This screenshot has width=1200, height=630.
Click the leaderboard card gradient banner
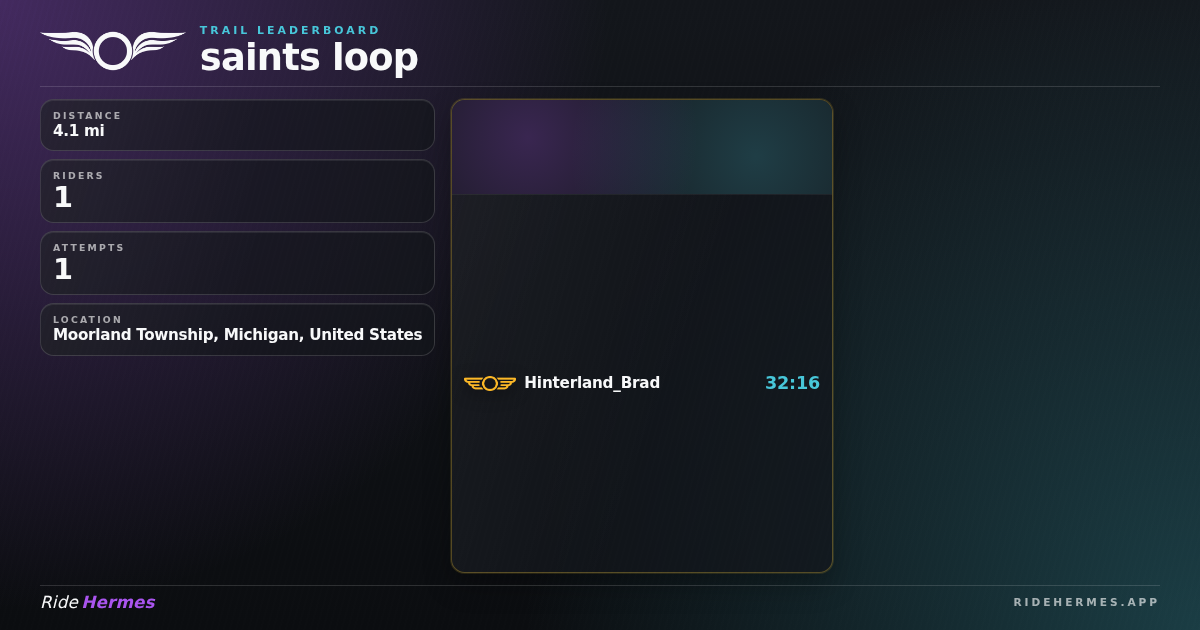click(x=642, y=147)
